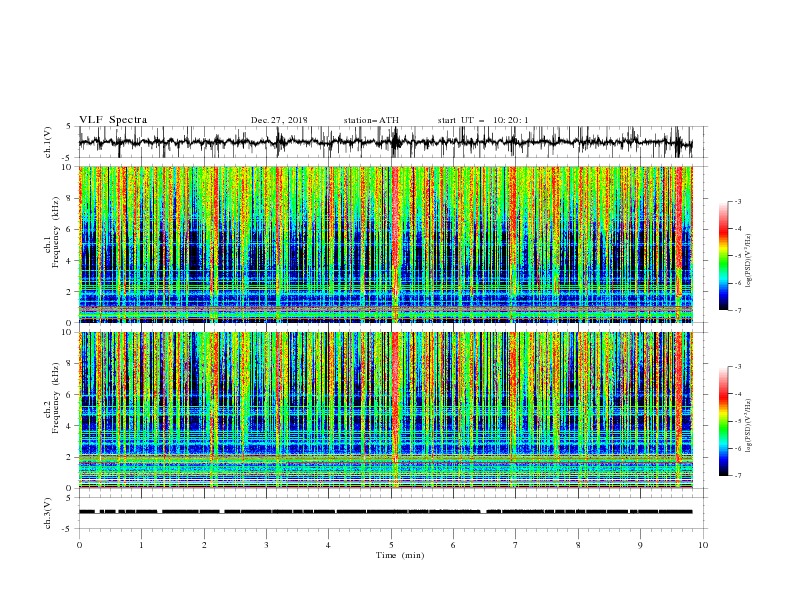792x612 pixels.
Task: Click the upper log(PSD)(V²/Hz) colorbar label
Action: [750, 261]
